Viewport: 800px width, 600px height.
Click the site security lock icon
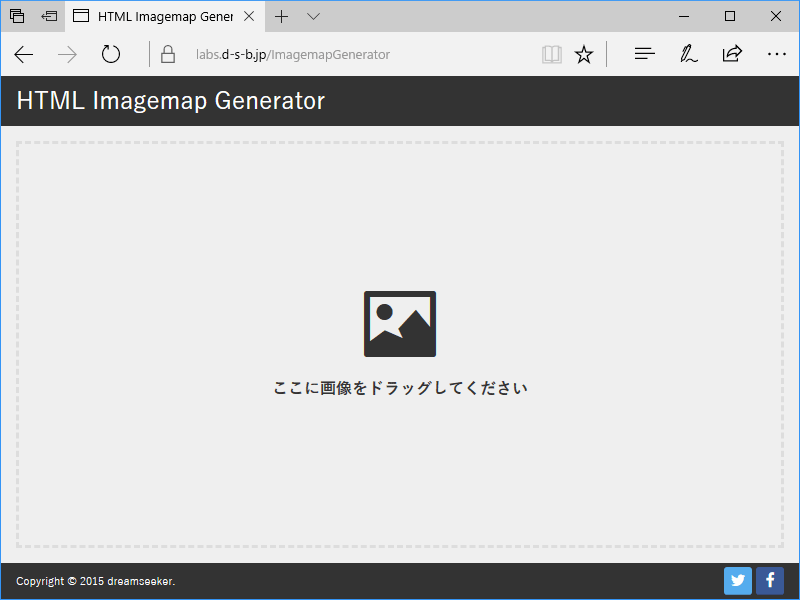[168, 55]
